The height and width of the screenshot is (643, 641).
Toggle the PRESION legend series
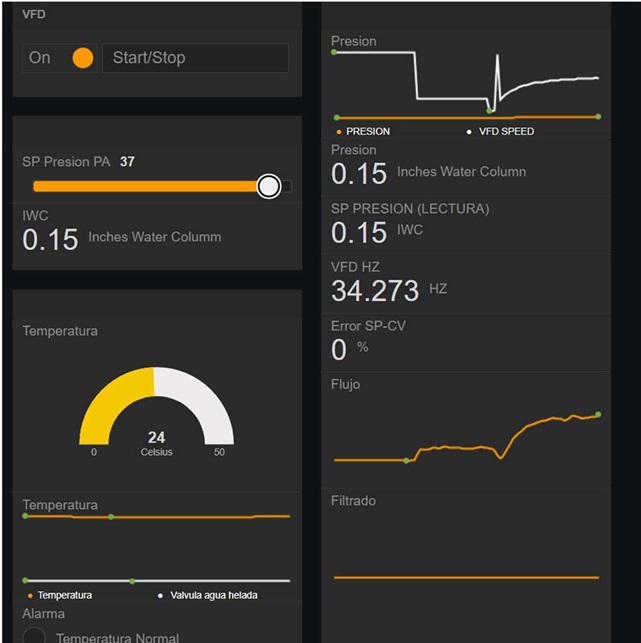[x=364, y=131]
